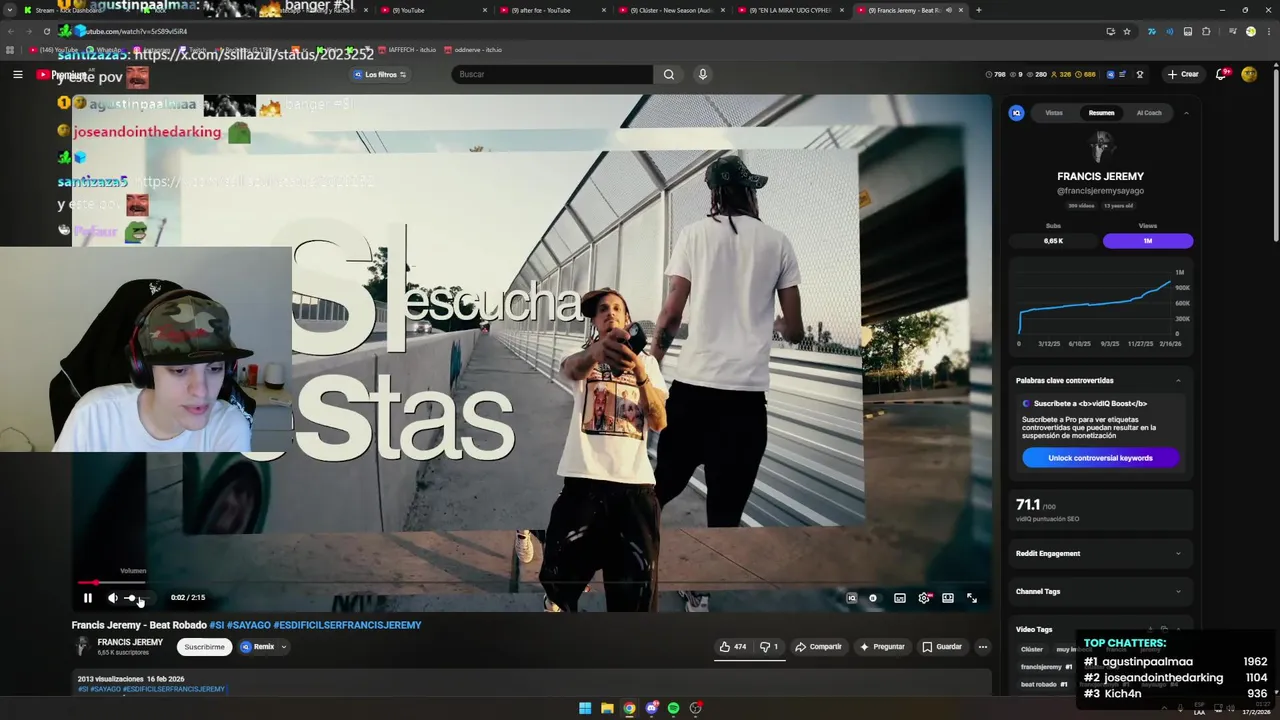1280x720 pixels.
Task: Mute the video with speaker icon
Action: 113,598
